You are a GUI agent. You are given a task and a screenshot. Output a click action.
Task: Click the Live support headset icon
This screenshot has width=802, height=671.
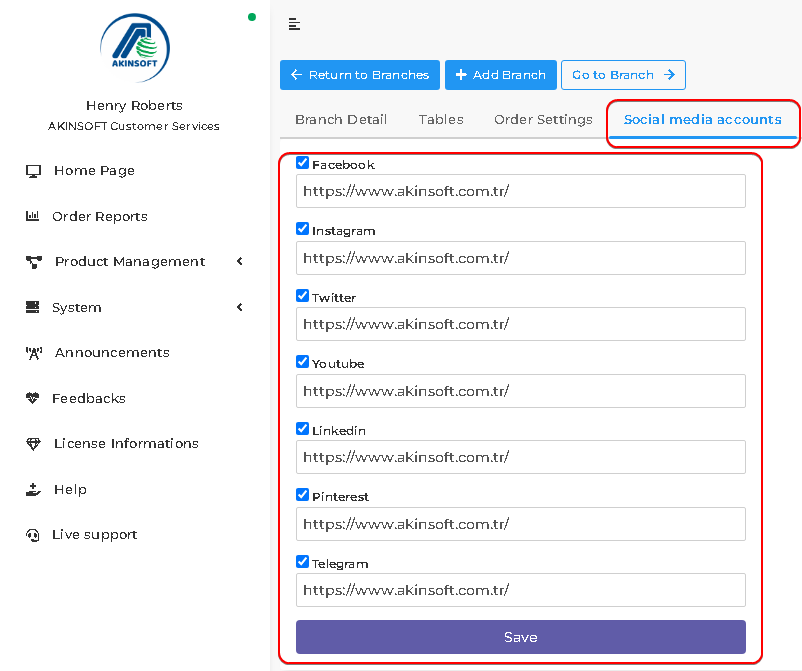[x=32, y=535]
